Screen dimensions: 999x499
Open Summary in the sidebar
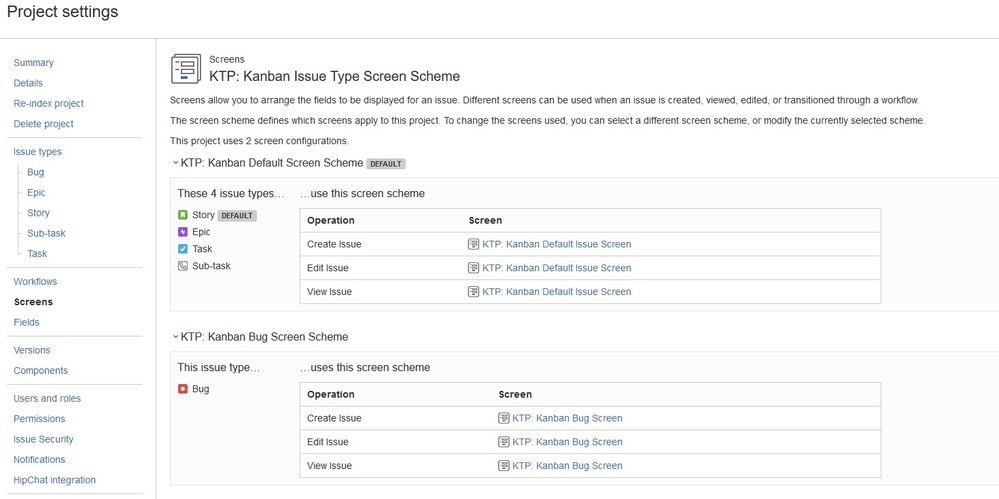(x=34, y=62)
